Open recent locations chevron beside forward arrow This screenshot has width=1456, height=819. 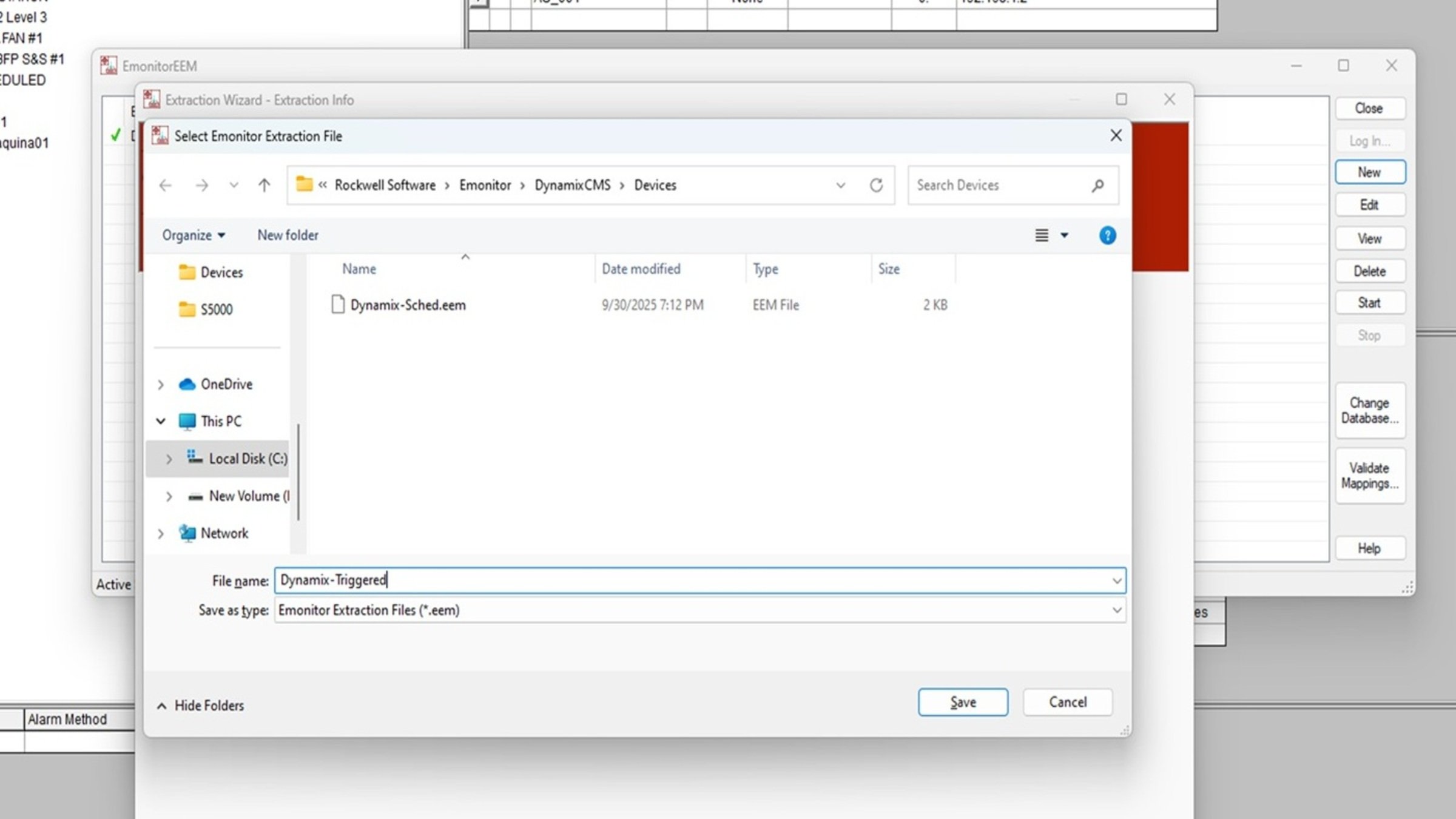point(234,185)
